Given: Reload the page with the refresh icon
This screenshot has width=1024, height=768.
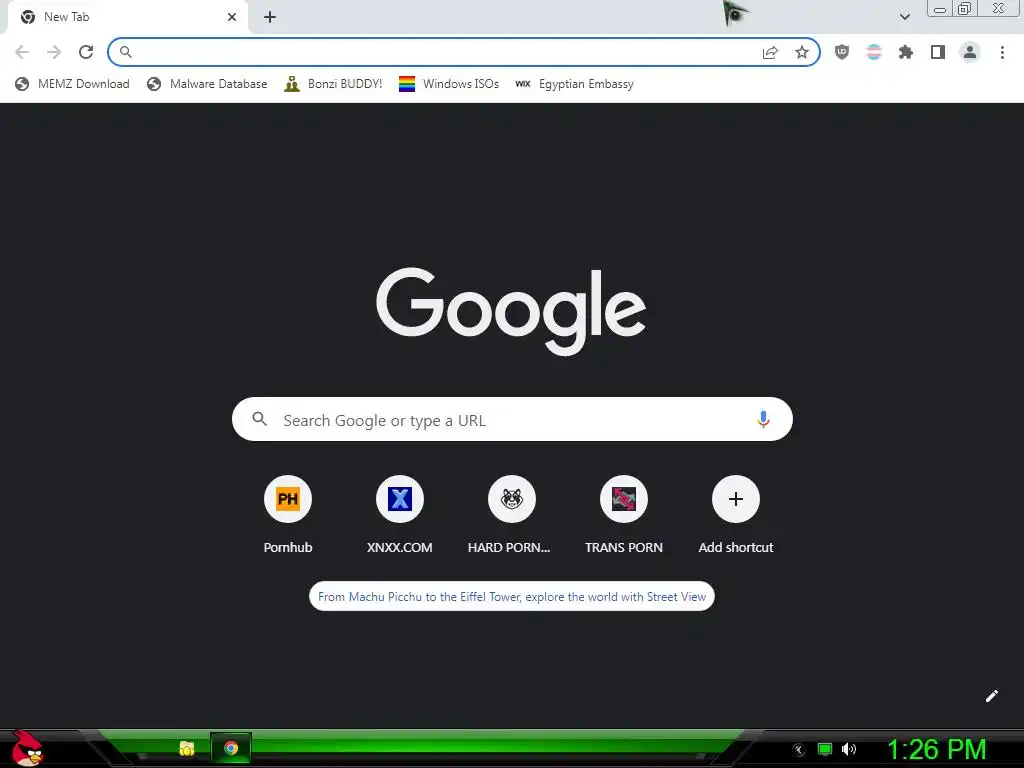Looking at the screenshot, I should click(86, 52).
